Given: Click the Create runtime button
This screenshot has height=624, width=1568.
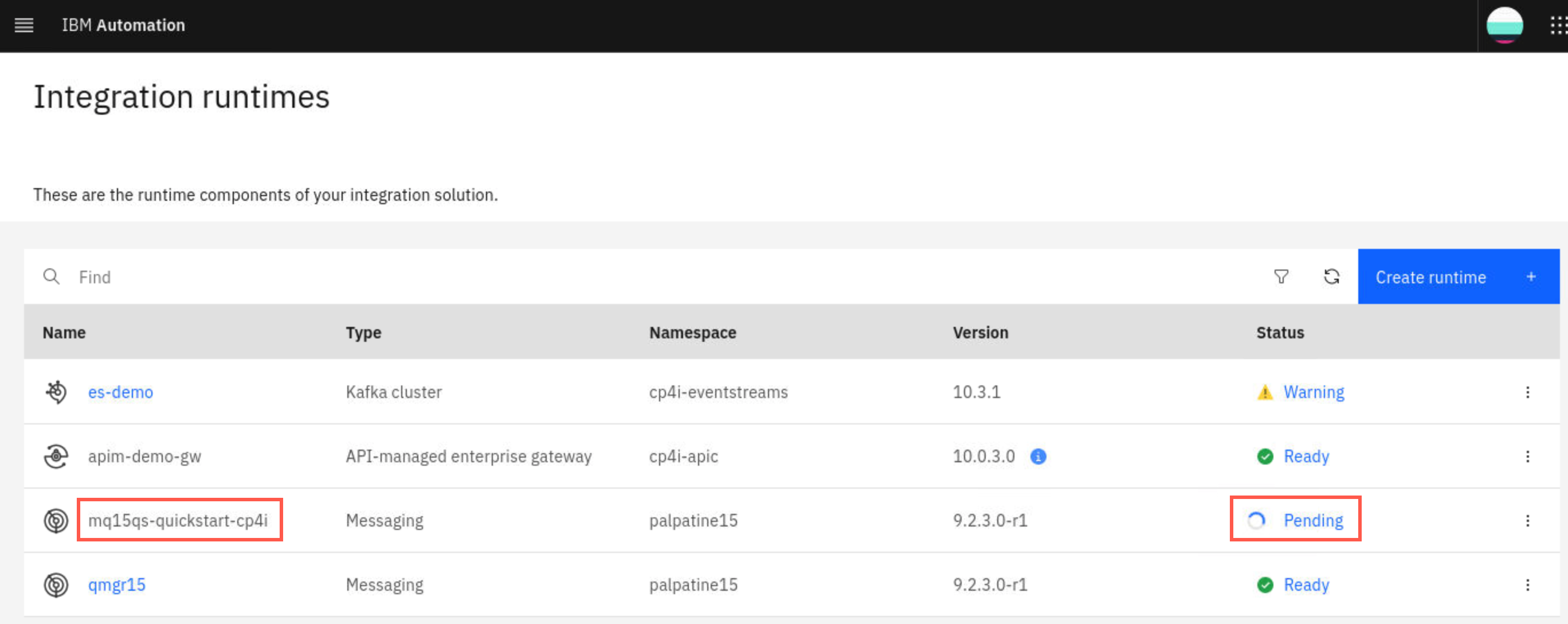Looking at the screenshot, I should pos(1459,276).
